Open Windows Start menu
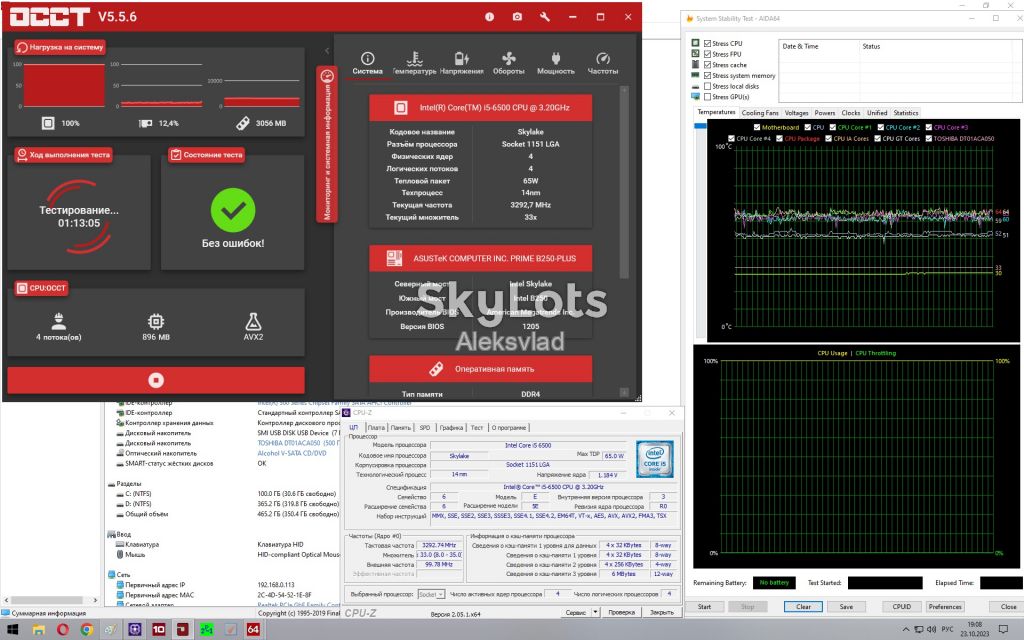This screenshot has width=1024, height=640. point(12,630)
